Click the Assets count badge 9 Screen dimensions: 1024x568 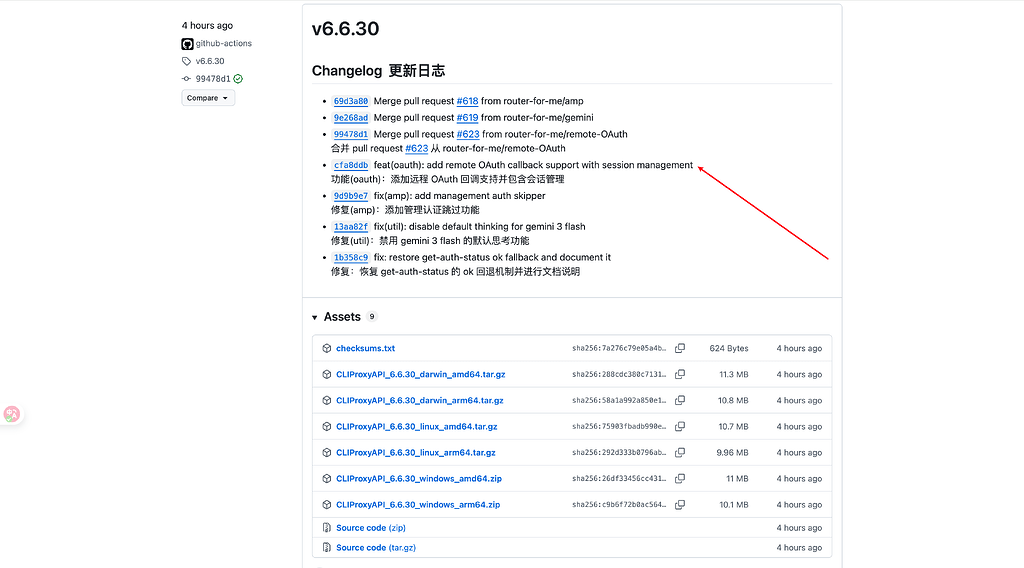tap(372, 317)
